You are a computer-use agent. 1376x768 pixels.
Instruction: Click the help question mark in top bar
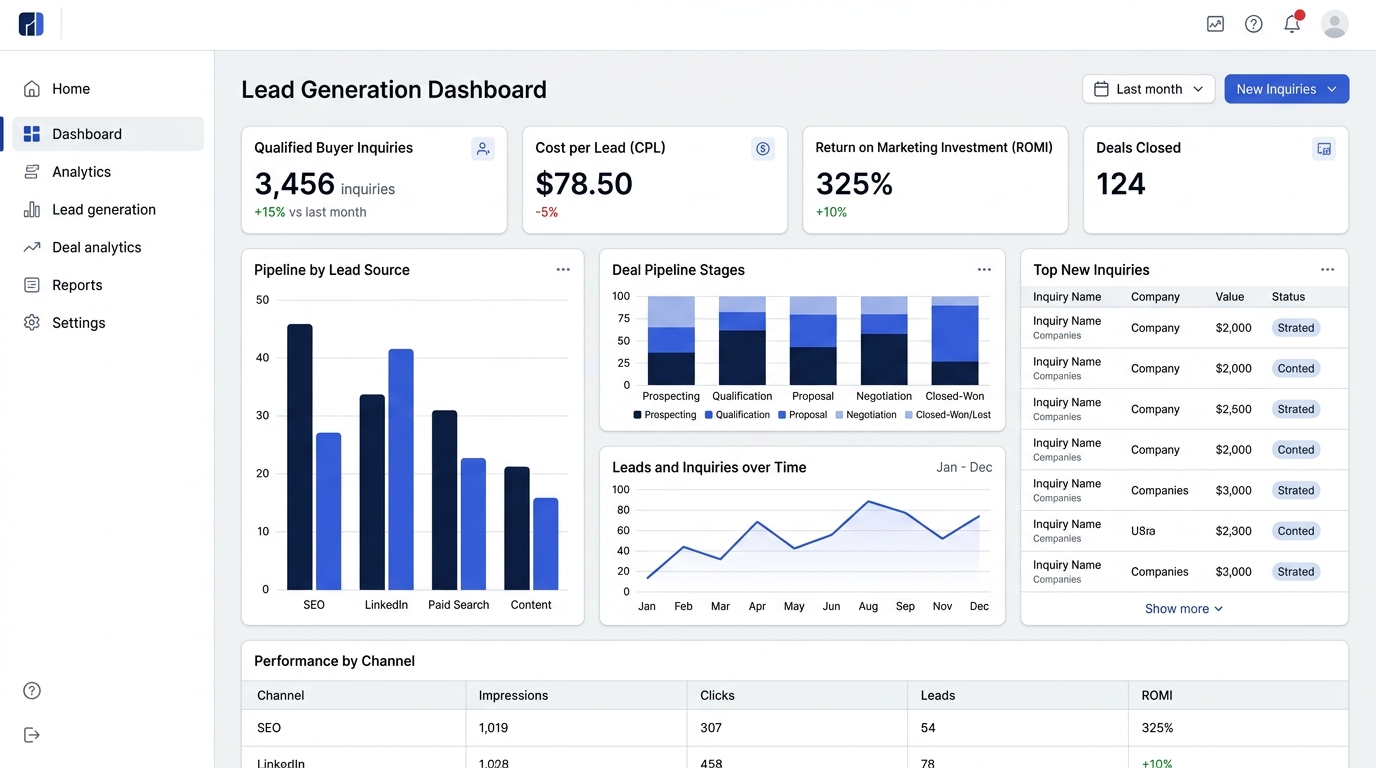coord(1253,24)
